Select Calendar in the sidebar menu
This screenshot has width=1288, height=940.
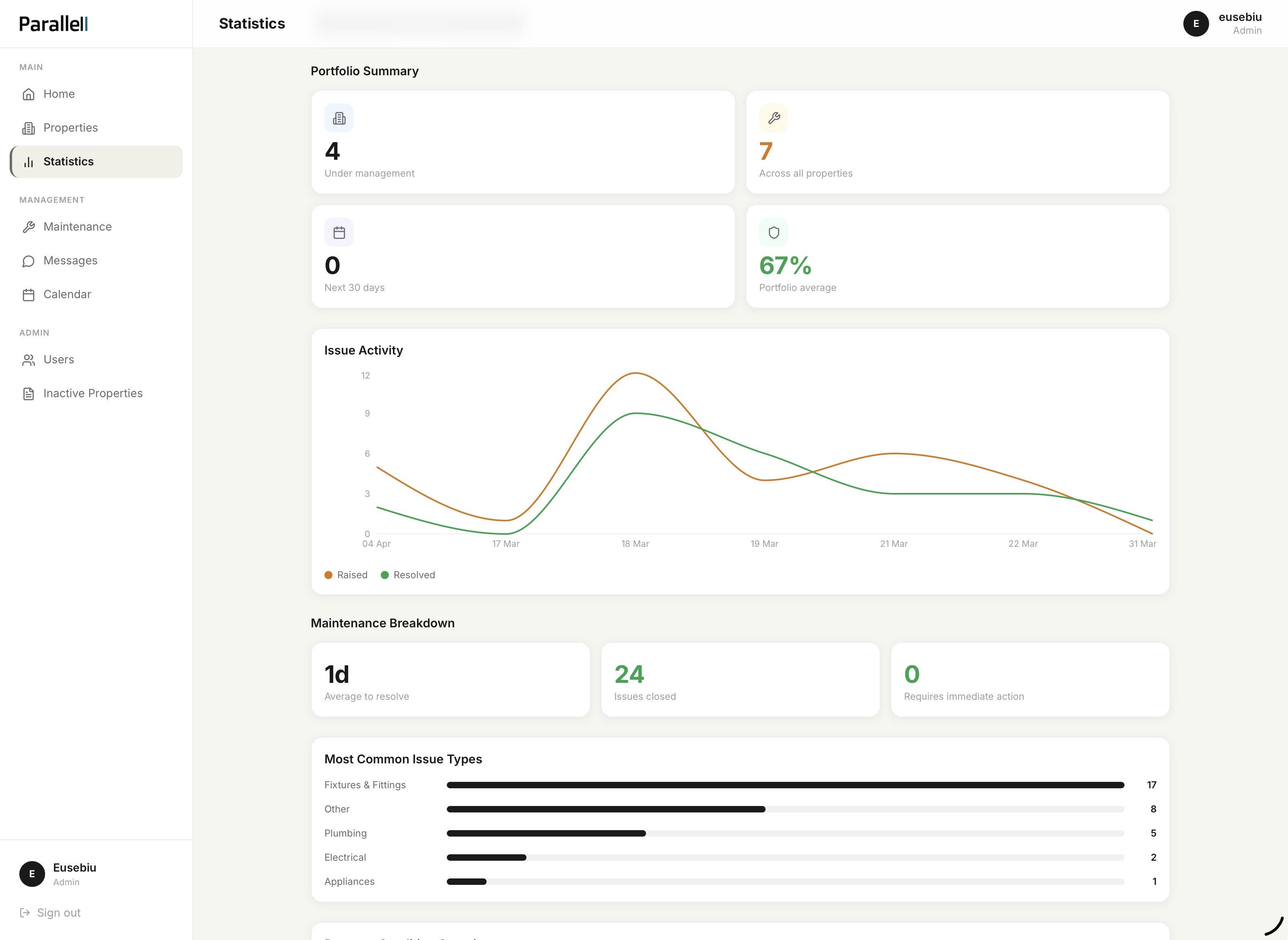(x=67, y=294)
